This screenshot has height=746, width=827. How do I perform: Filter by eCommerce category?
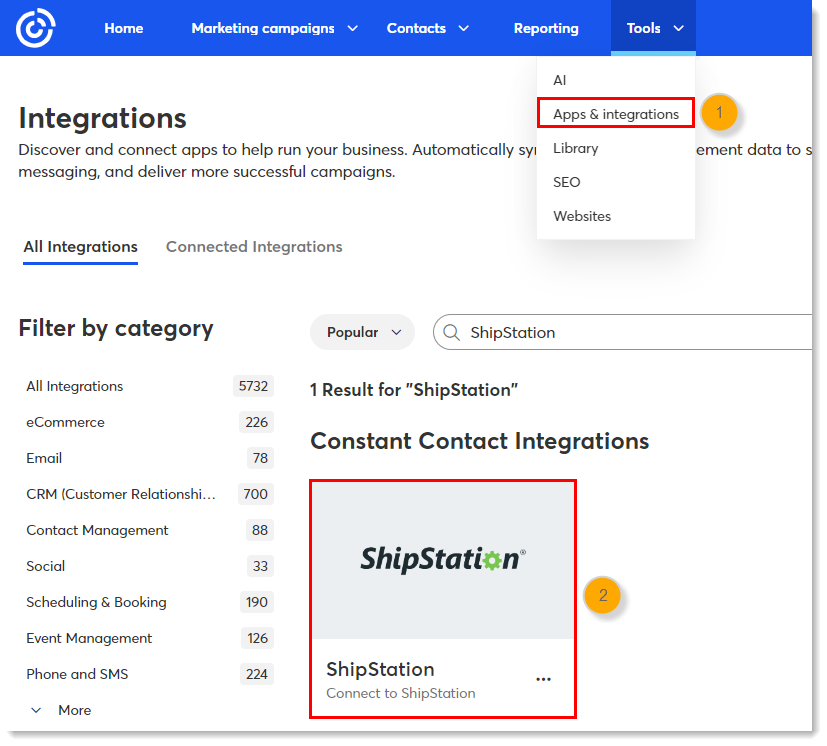click(65, 422)
